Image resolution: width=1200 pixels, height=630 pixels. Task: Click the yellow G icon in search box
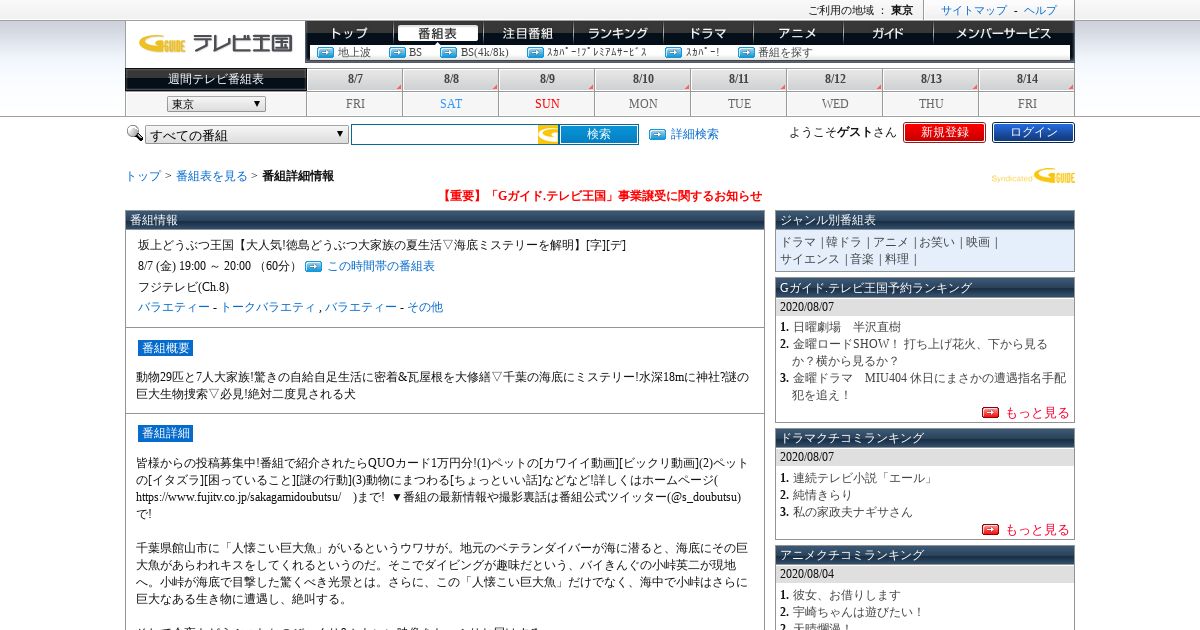point(548,134)
